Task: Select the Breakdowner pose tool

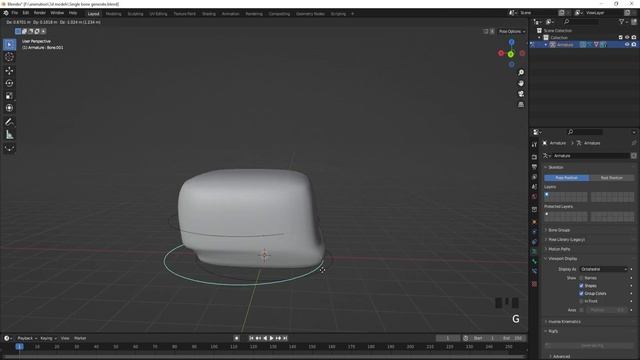Action: click(9, 148)
